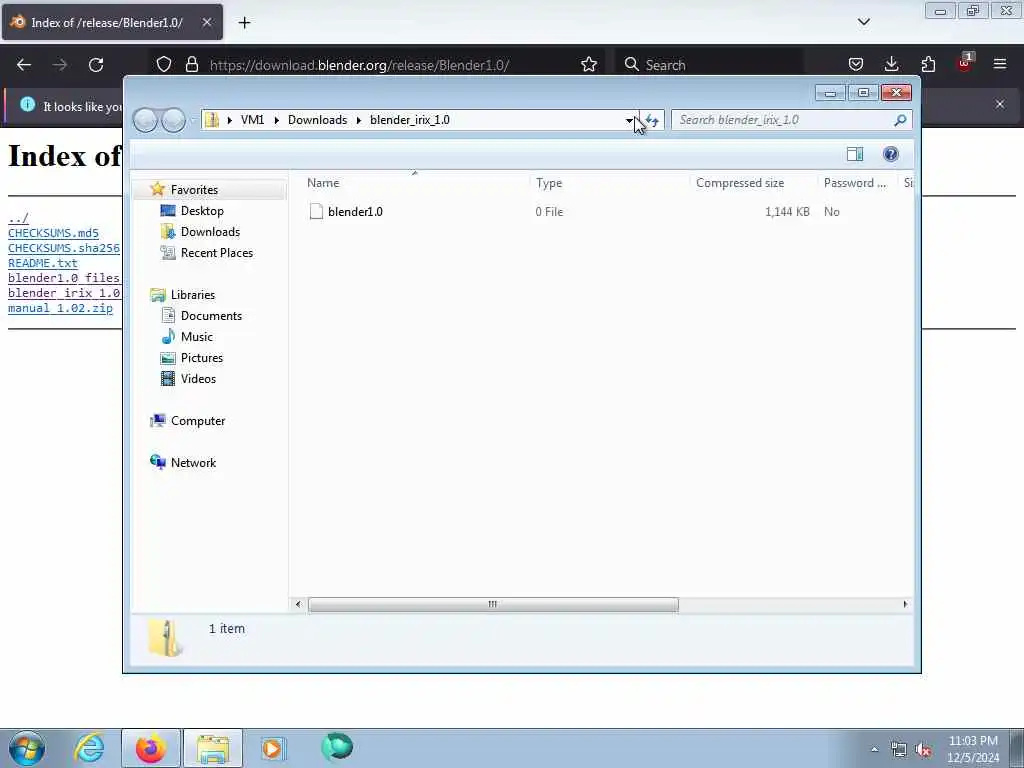This screenshot has height=768, width=1024.
Task: Toggle the preview pane button
Action: (x=855, y=154)
